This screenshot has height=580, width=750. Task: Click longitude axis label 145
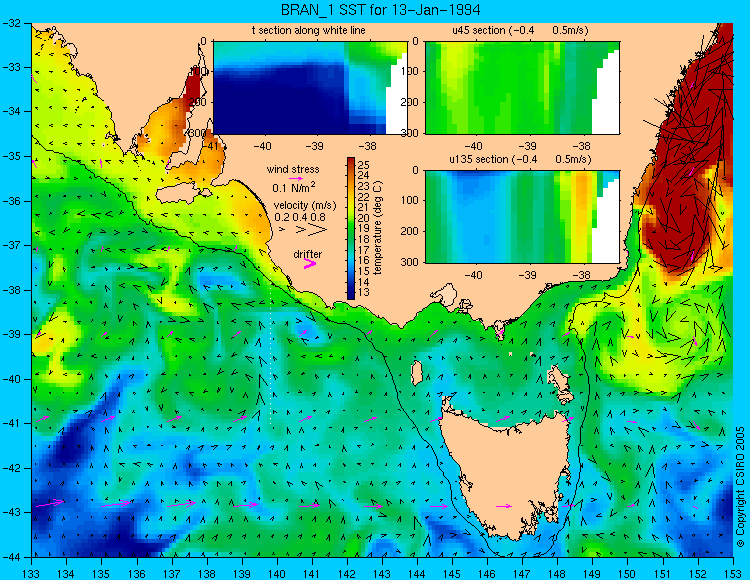452,574
